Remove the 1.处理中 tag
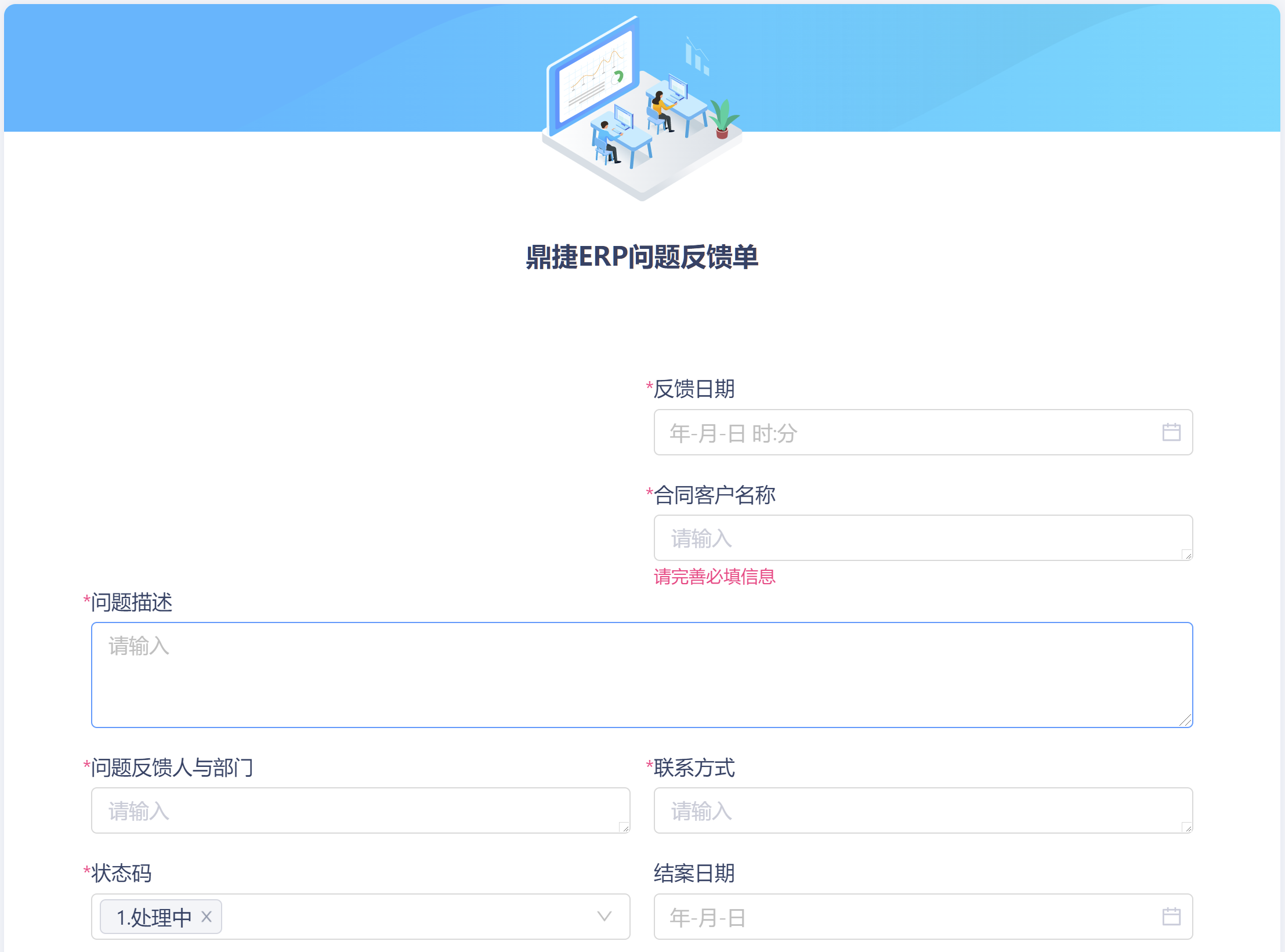1285x952 pixels. [x=207, y=917]
